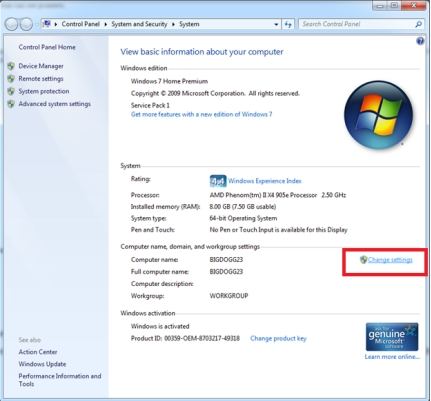
Task: Click Learn more online link
Action: 392,357
